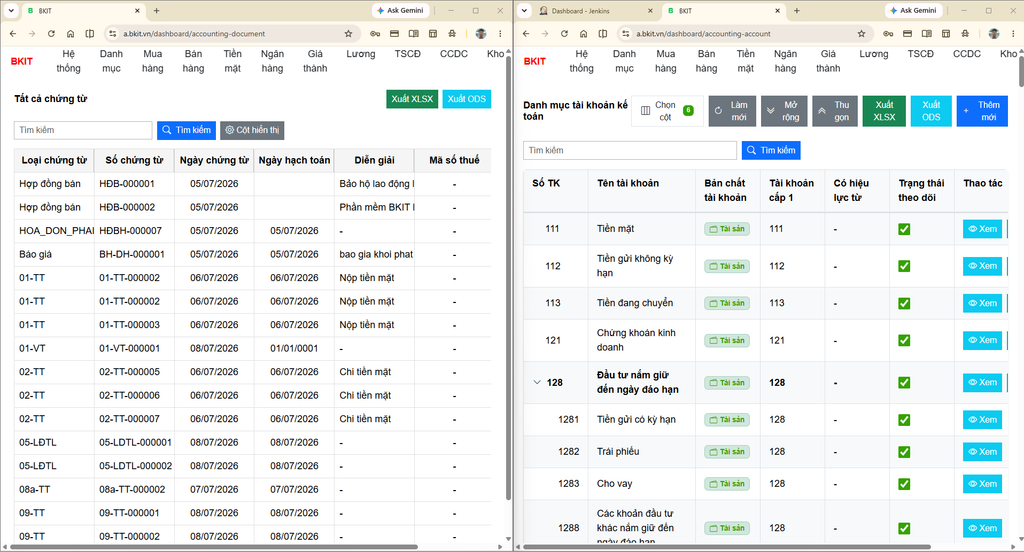Image resolution: width=1024 pixels, height=552 pixels.
Task: Export accounts with Xuất ODS in right window
Action: 931,111
